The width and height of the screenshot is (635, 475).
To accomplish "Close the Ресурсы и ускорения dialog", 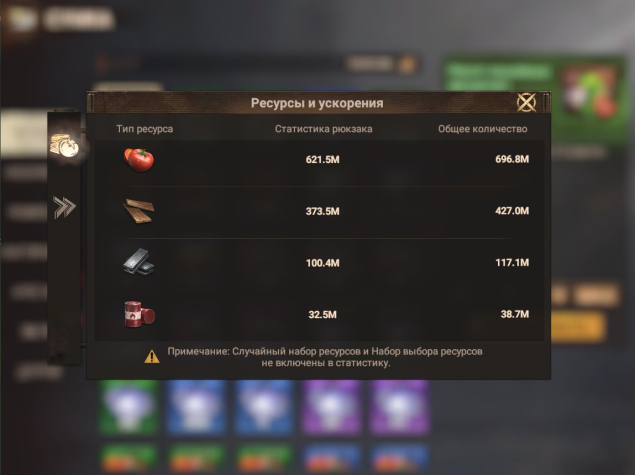I will [526, 102].
